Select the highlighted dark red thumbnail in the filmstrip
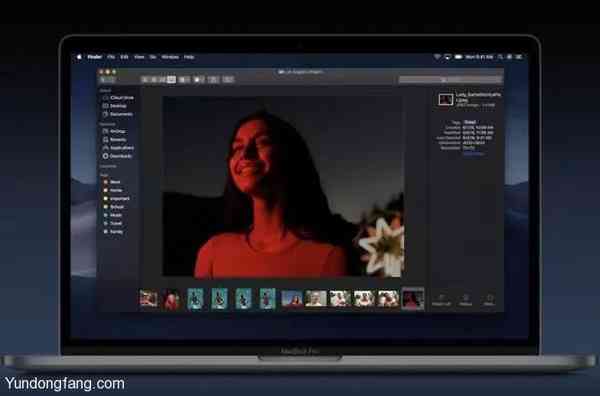The width and height of the screenshot is (600, 396). 412,298
